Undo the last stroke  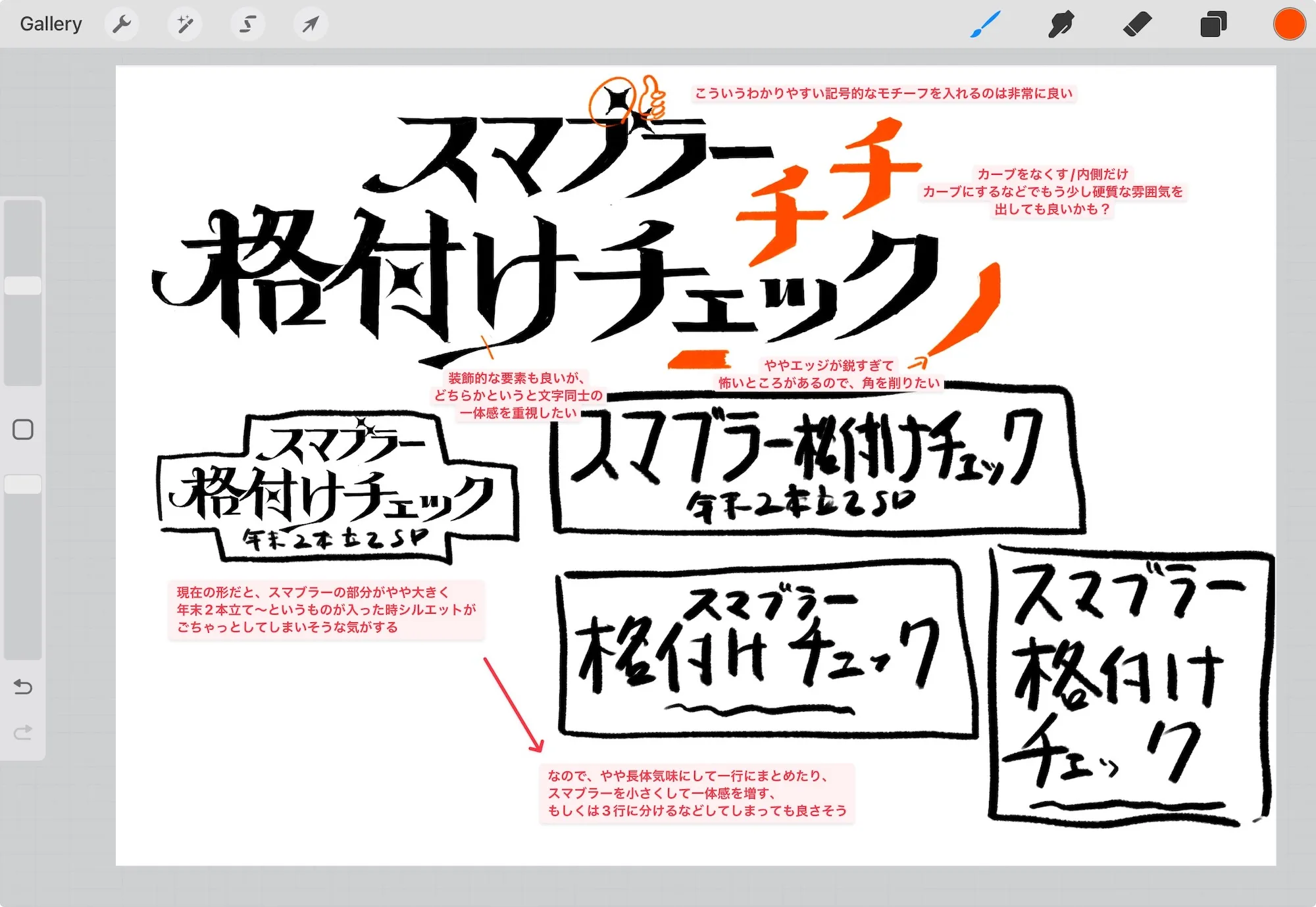tap(24, 687)
